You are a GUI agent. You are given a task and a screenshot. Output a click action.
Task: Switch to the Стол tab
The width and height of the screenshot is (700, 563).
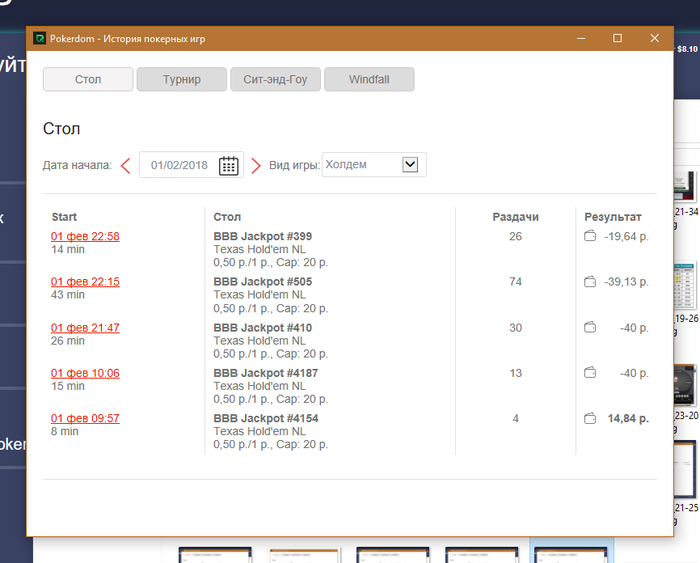[x=88, y=79]
